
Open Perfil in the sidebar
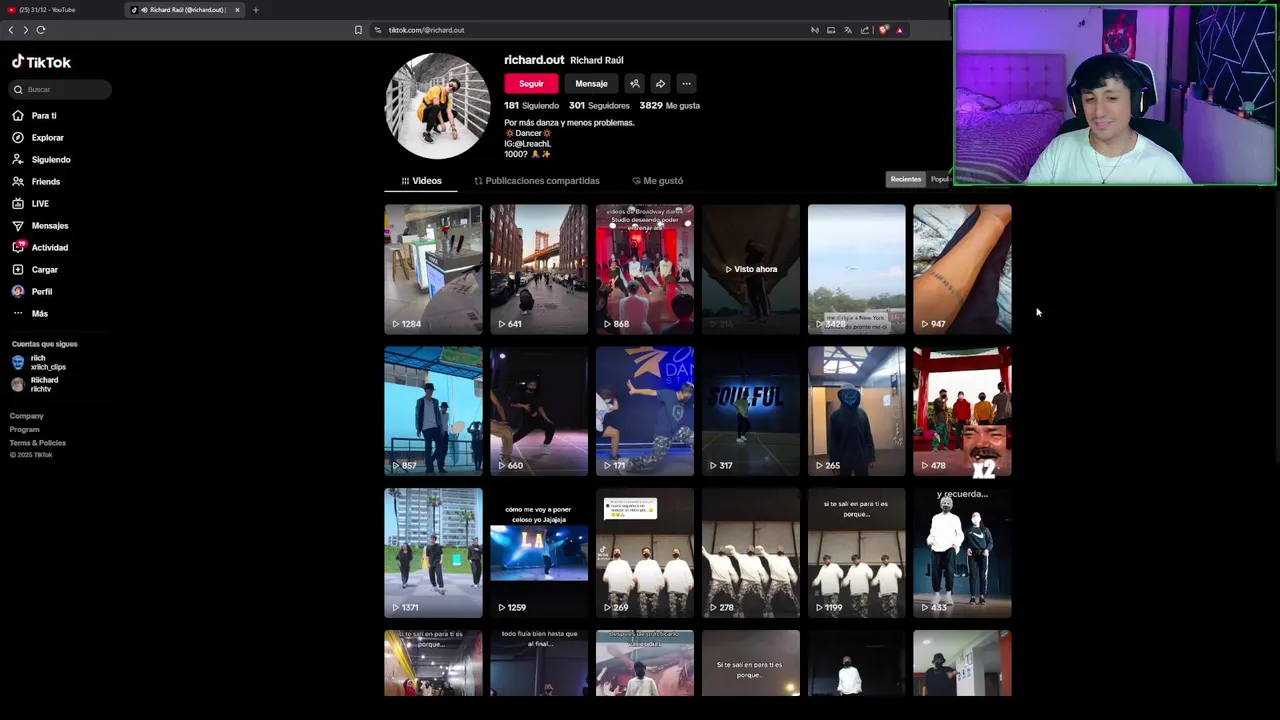[32, 291]
